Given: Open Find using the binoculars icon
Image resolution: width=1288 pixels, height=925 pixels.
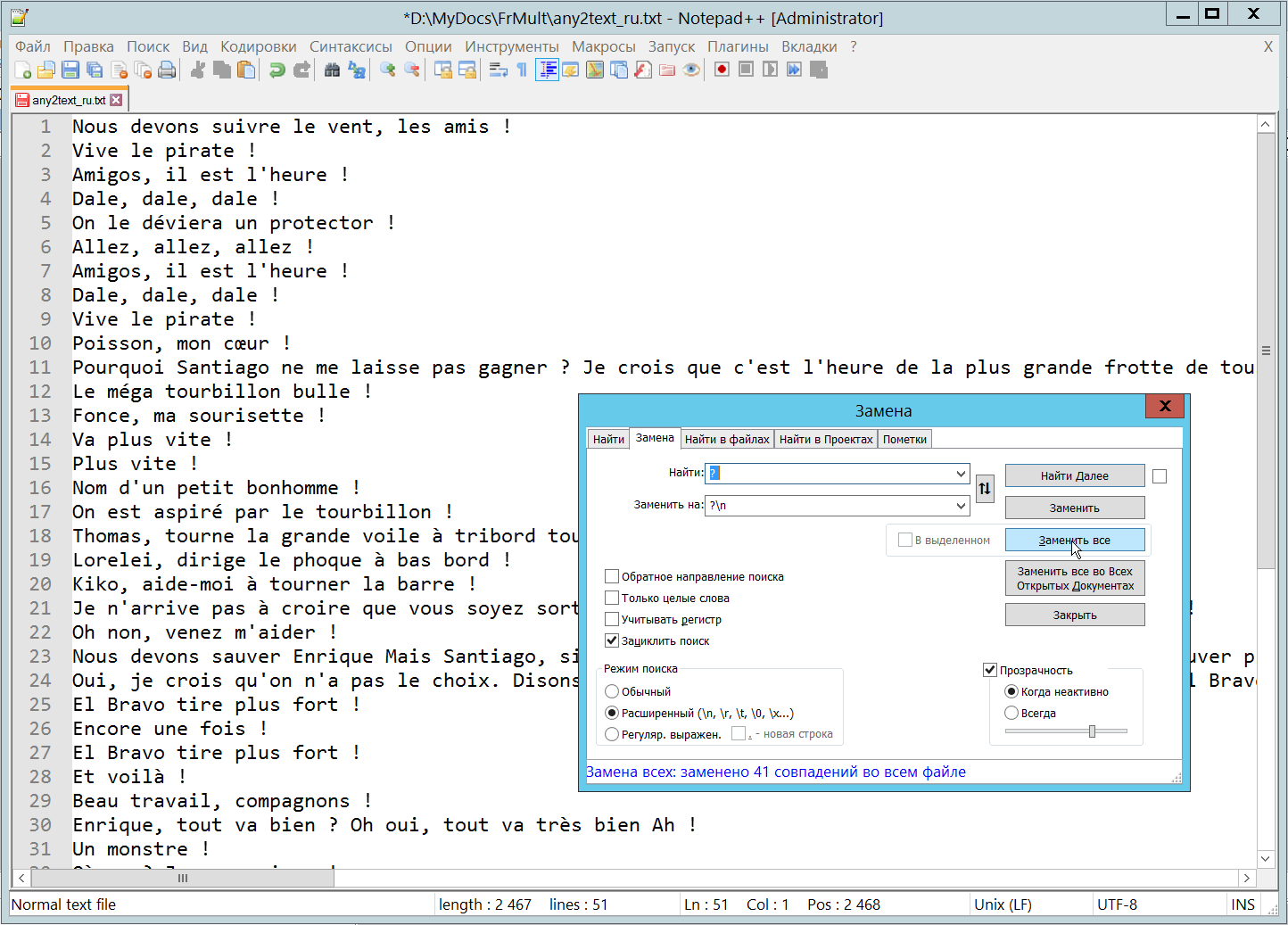Looking at the screenshot, I should click(x=332, y=70).
